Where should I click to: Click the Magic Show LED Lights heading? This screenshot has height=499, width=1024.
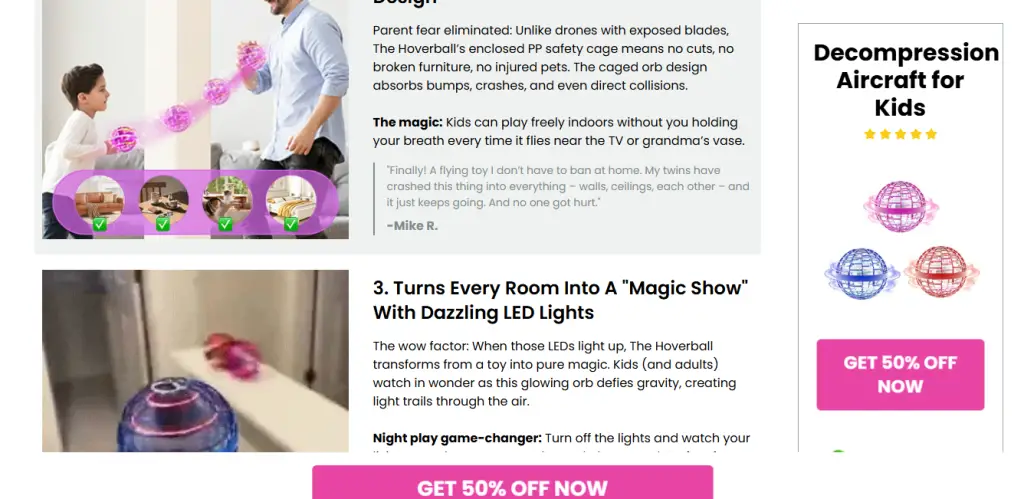[x=560, y=300]
